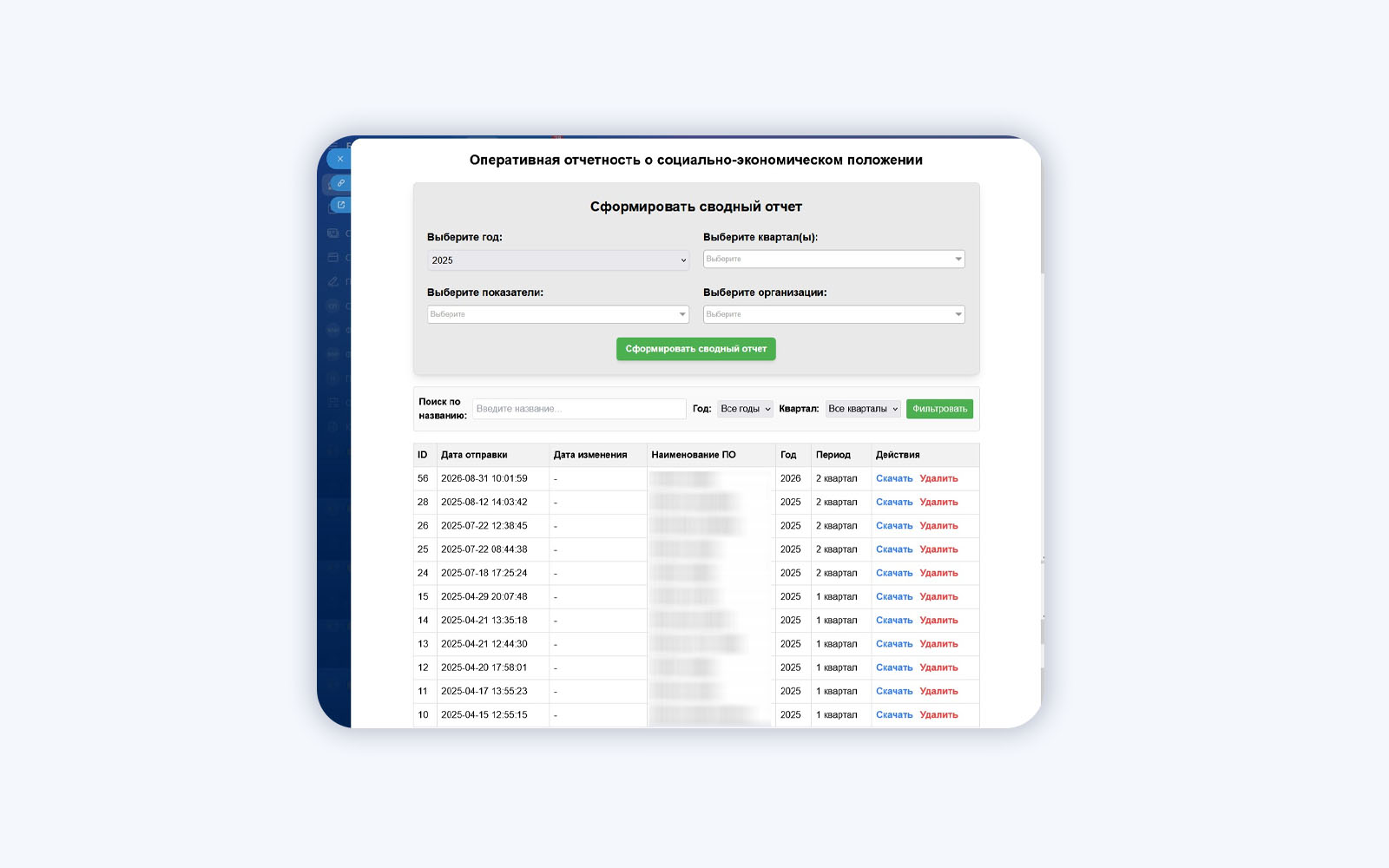Click the copy link chain icon
Viewport: 1389px width, 868px height.
tap(341, 183)
